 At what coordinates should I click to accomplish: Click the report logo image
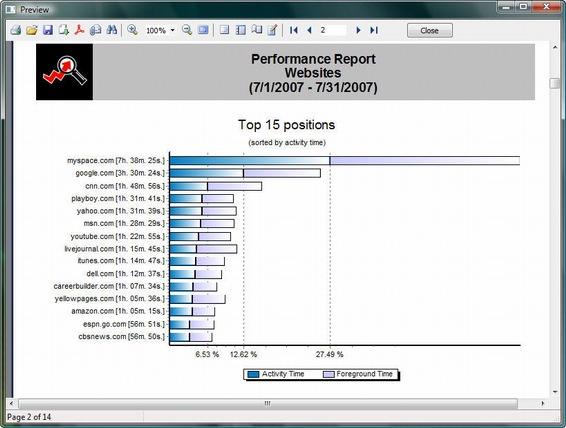click(65, 72)
